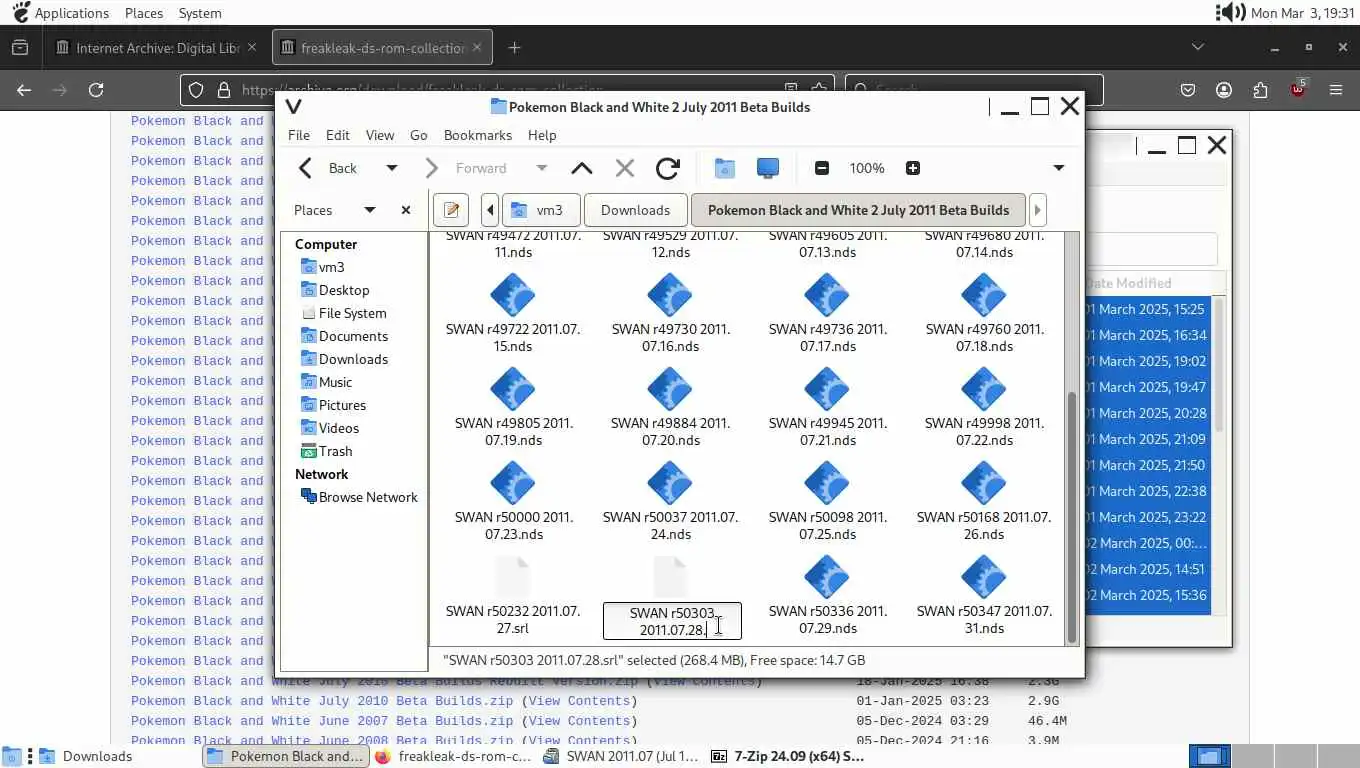Open the Bookmarks menu
Screen dimensions: 1360x768
(478, 135)
